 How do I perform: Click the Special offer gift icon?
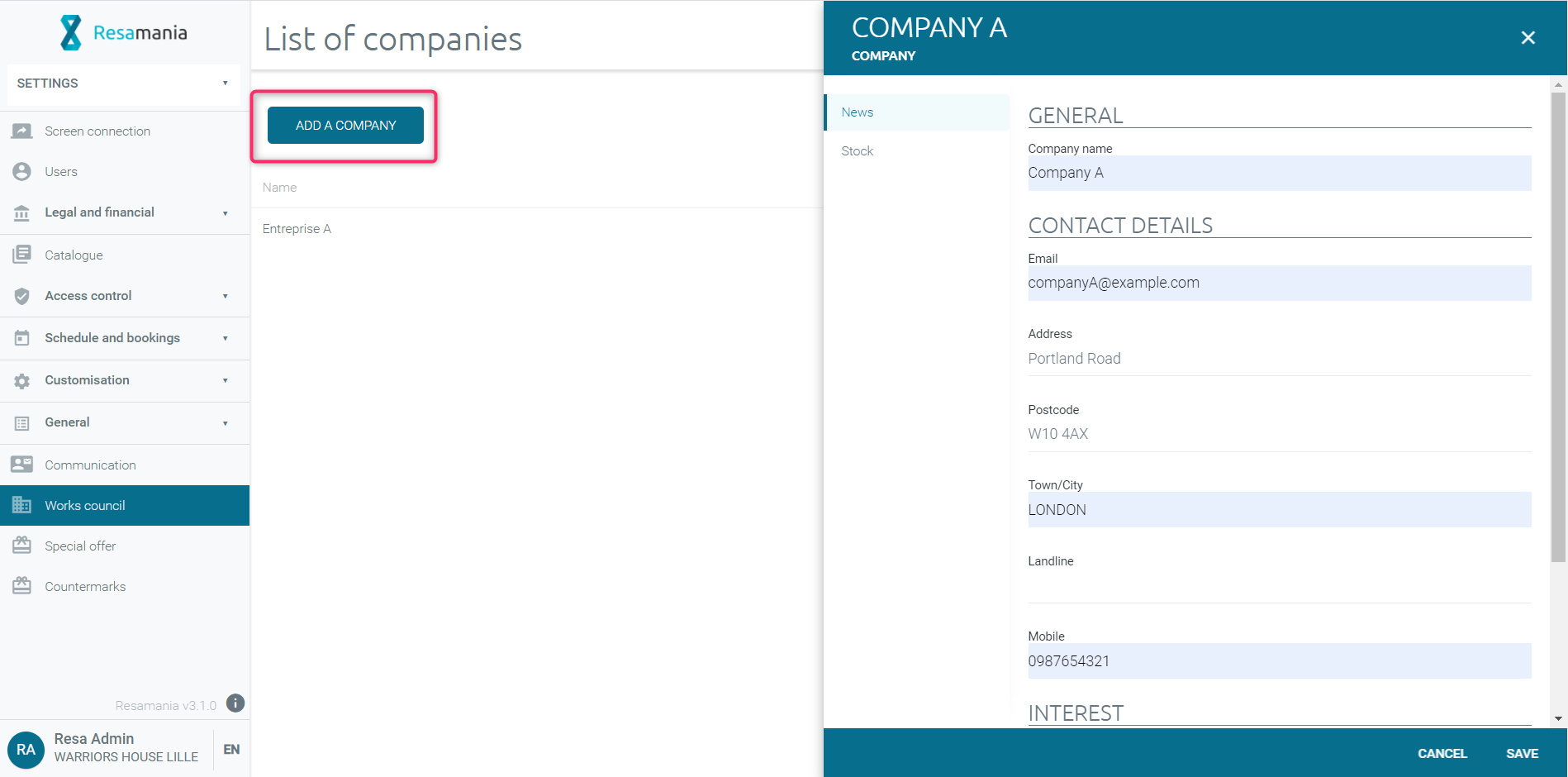pyautogui.click(x=22, y=546)
